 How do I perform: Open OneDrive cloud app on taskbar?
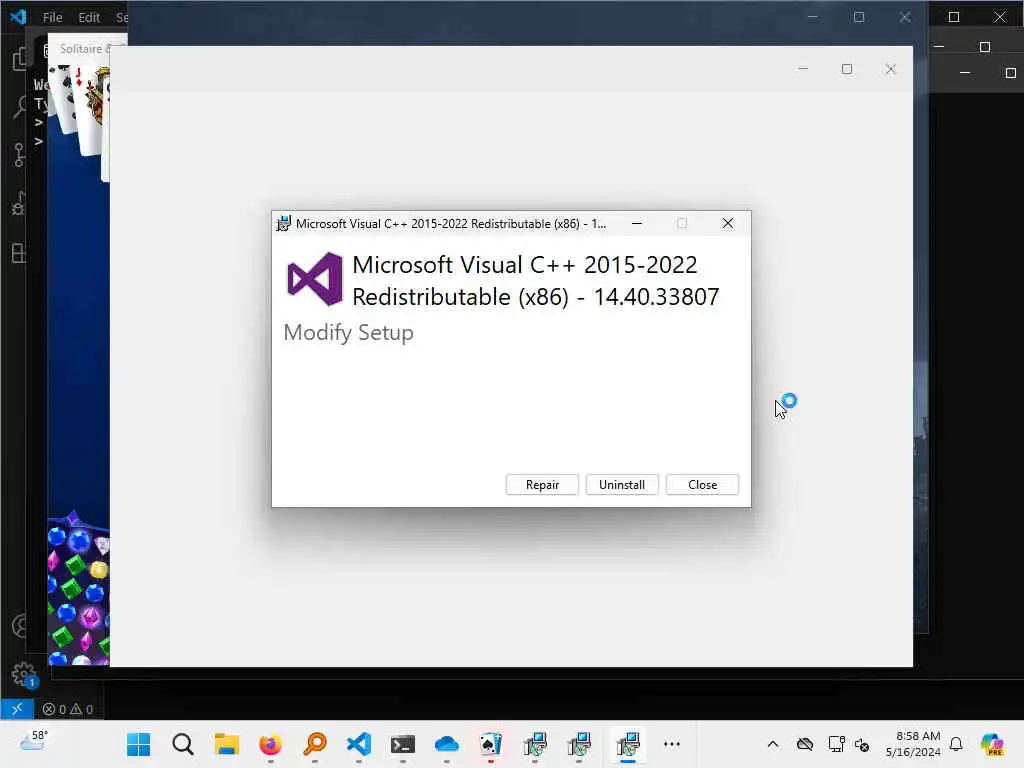tap(447, 744)
